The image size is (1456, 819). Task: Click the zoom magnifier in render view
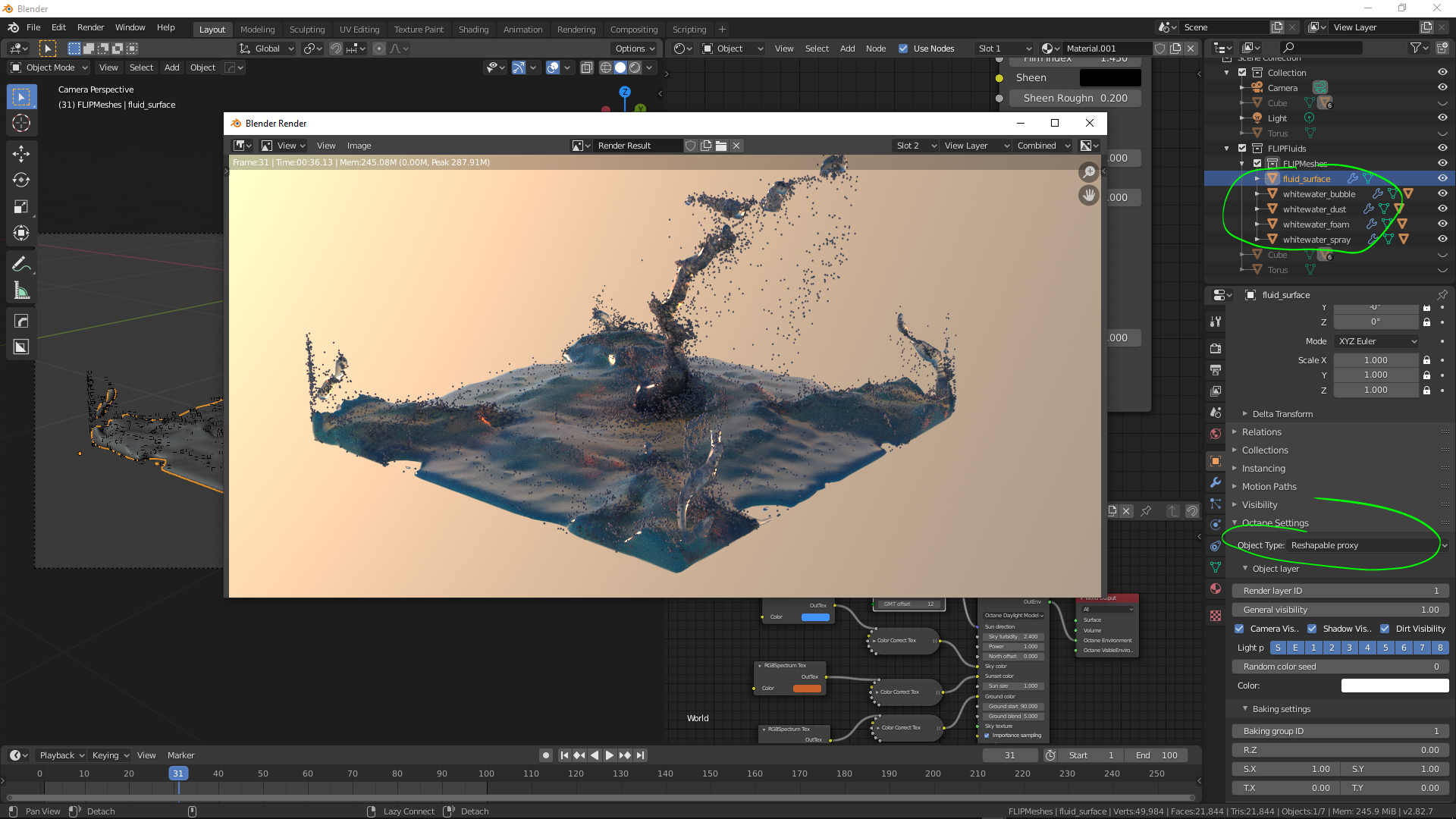click(x=1088, y=172)
